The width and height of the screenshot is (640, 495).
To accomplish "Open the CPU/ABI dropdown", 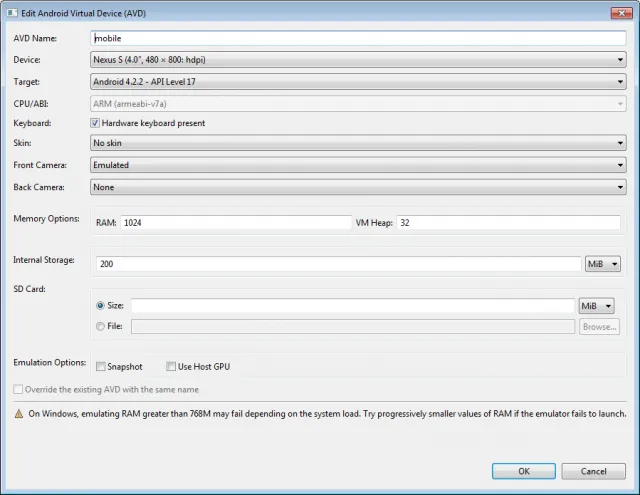I will [358, 104].
